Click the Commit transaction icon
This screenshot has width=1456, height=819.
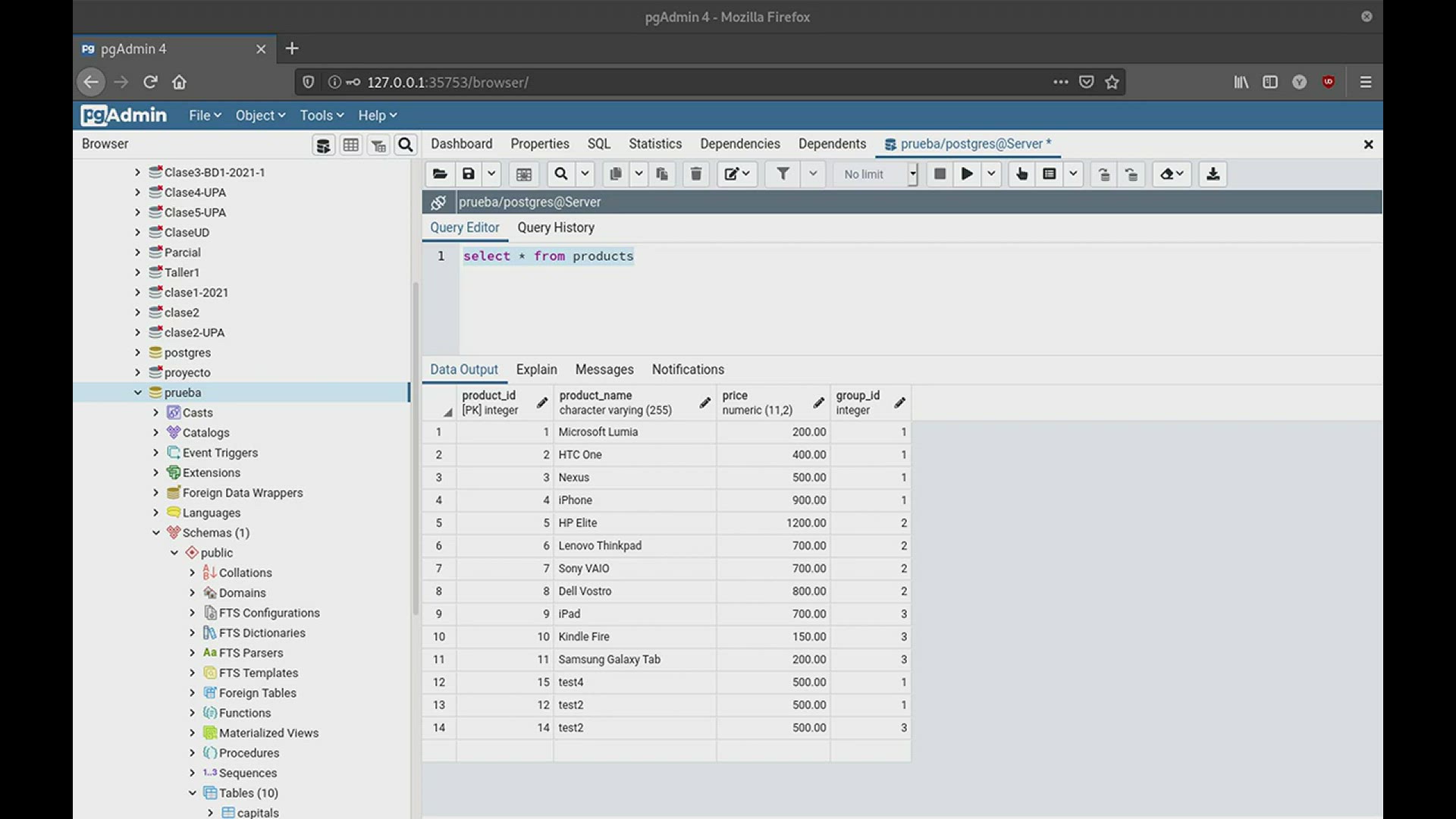[x=1104, y=174]
